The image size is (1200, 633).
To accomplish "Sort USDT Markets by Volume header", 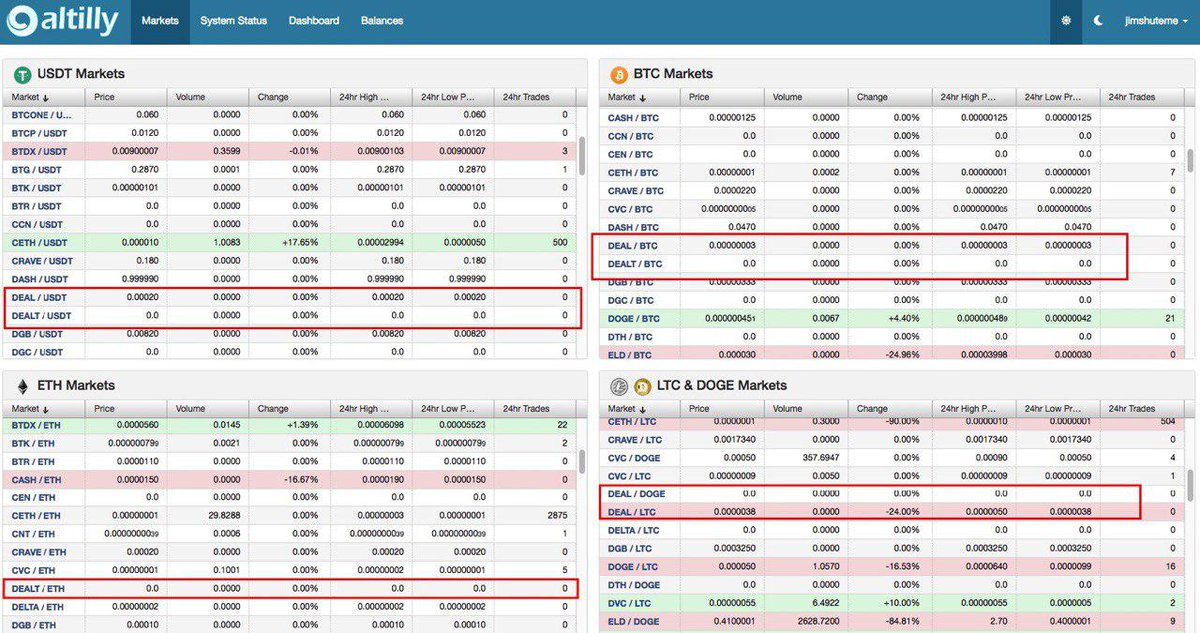I will 209,97.
